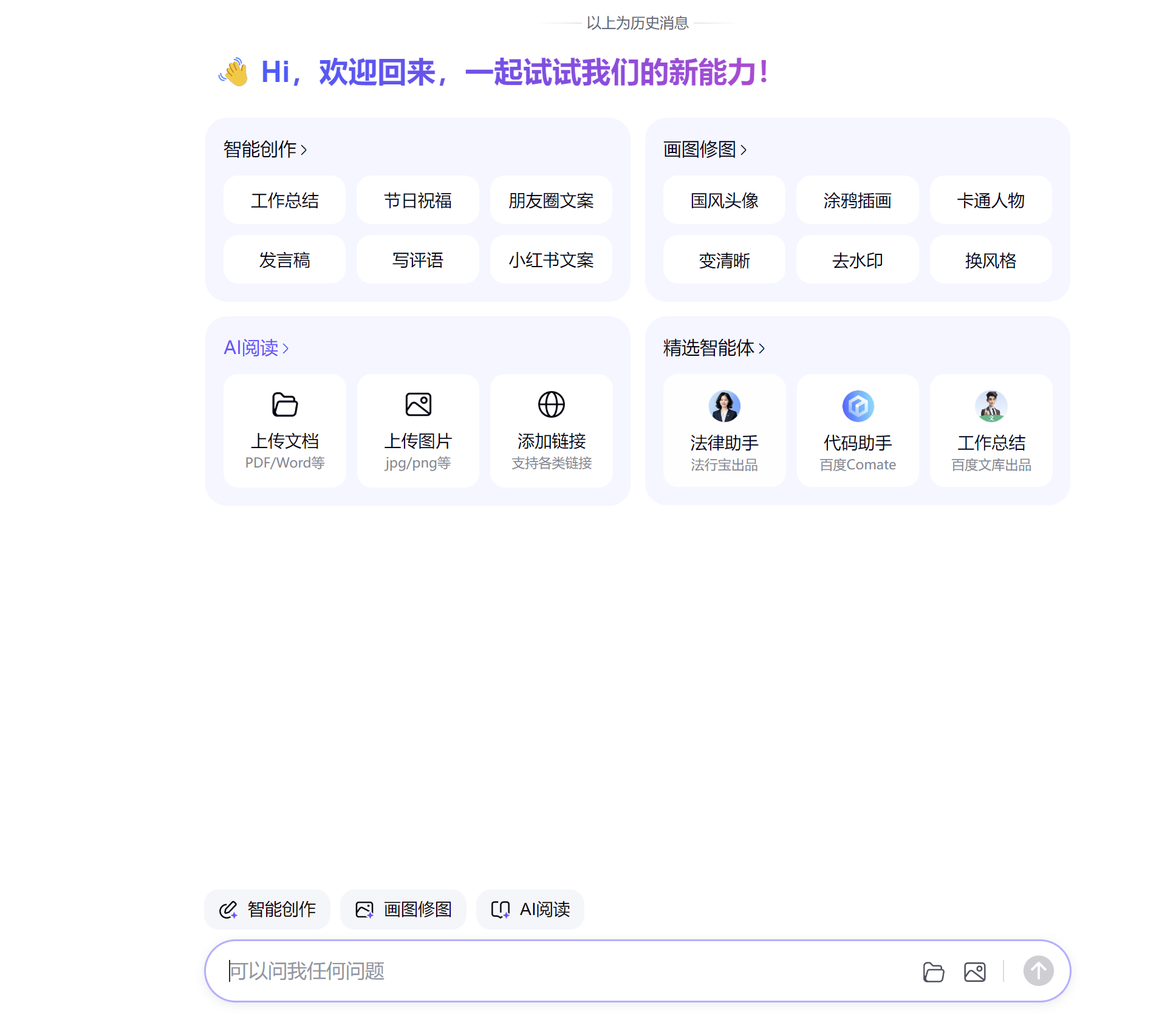The height and width of the screenshot is (1014, 1176).
Task: Click the upload document folder icon card
Action: click(x=284, y=430)
